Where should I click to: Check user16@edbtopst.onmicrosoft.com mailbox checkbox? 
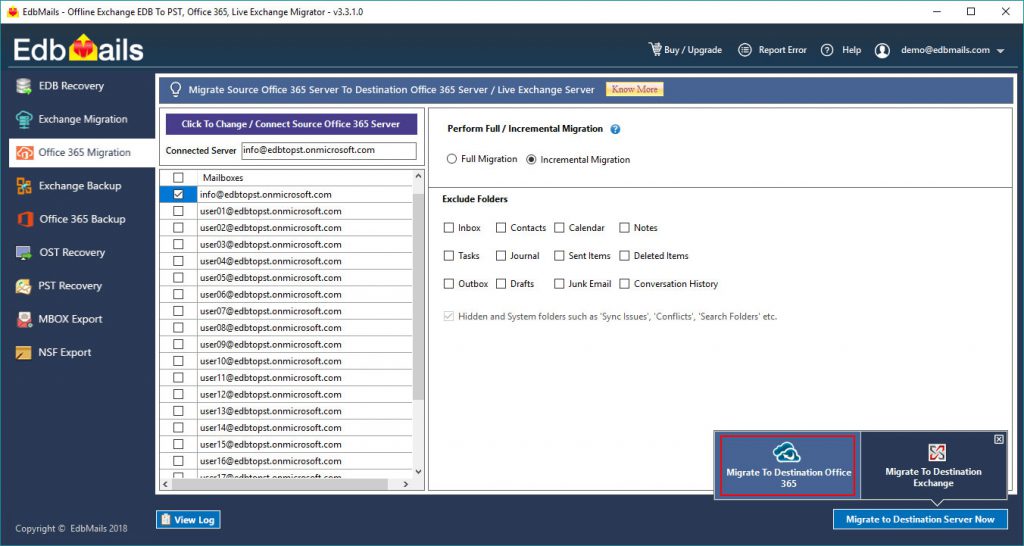click(178, 461)
